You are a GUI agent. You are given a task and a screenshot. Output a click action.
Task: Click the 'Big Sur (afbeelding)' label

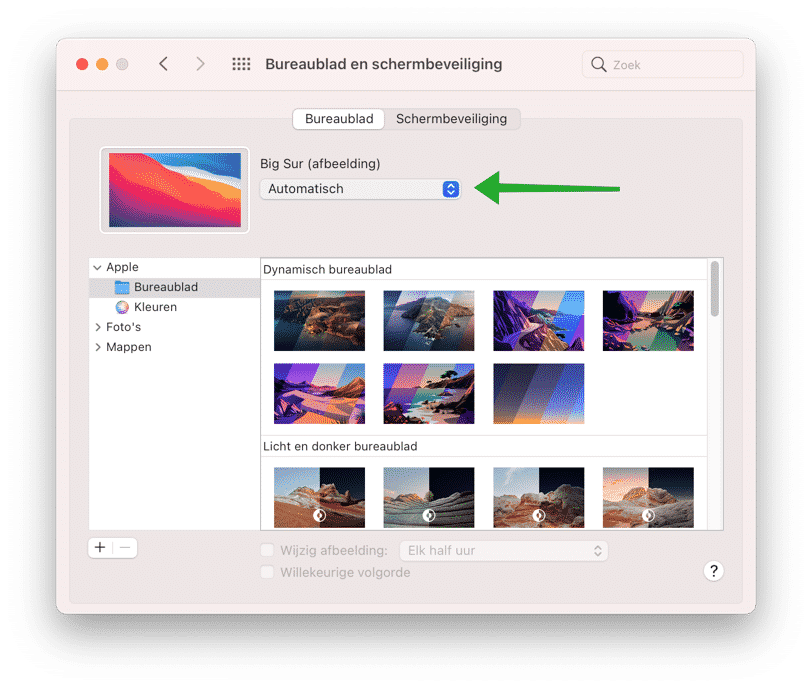[320, 164]
